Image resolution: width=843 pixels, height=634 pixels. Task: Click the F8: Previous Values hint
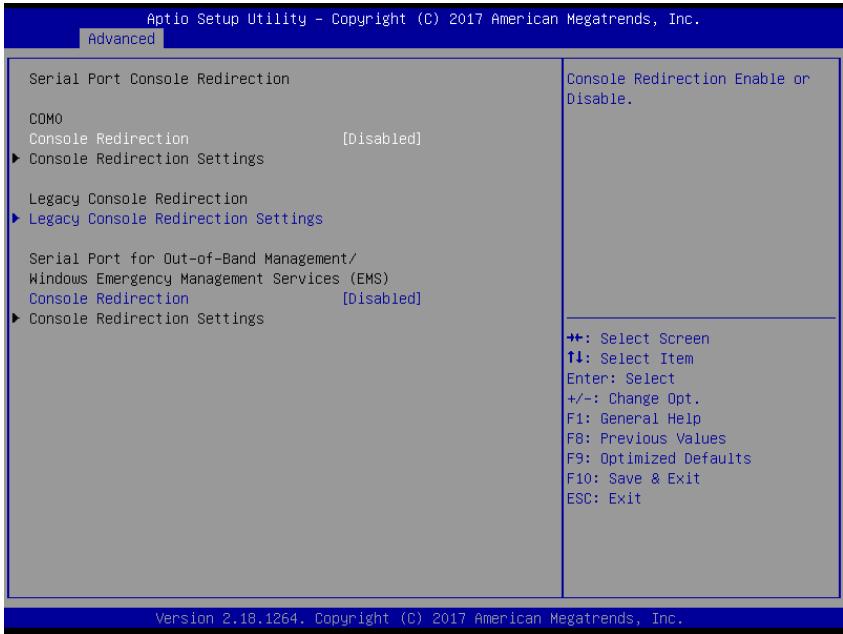click(x=646, y=438)
